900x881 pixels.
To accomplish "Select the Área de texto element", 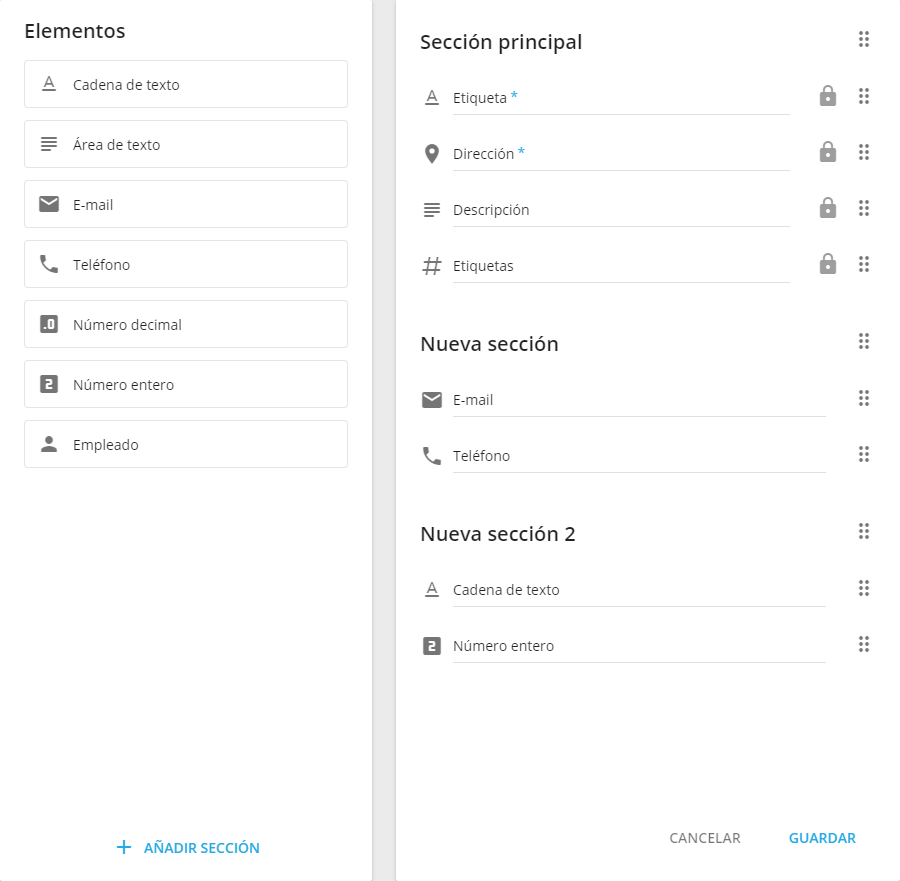I will (x=186, y=144).
